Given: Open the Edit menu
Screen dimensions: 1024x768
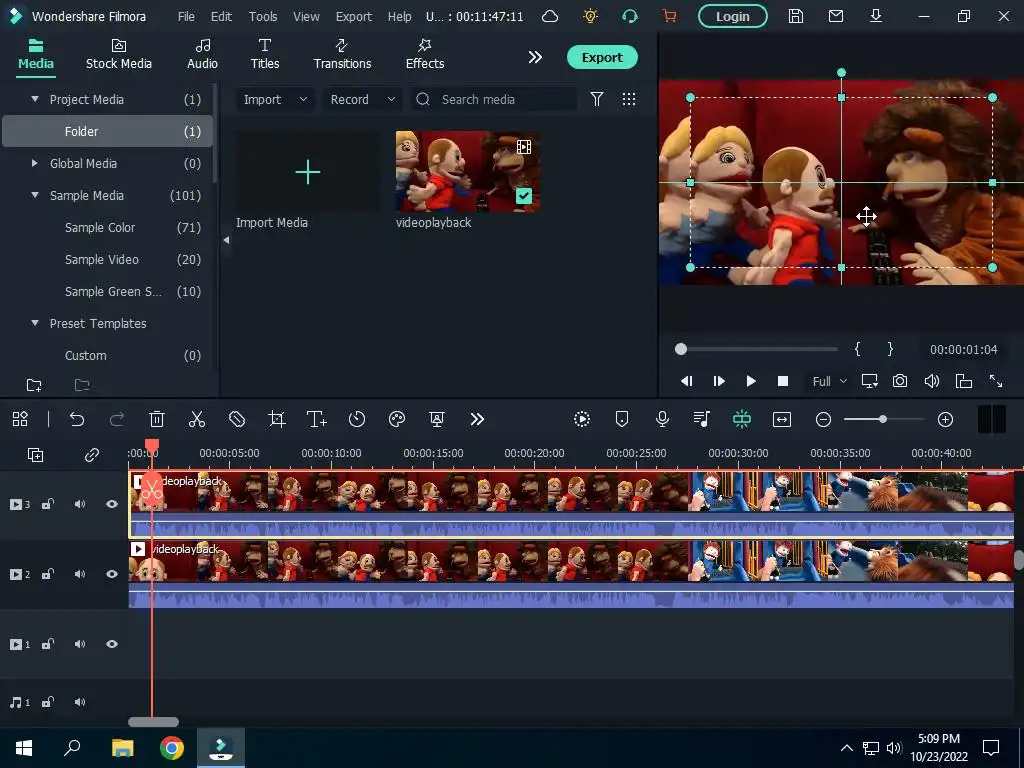Looking at the screenshot, I should 221,16.
